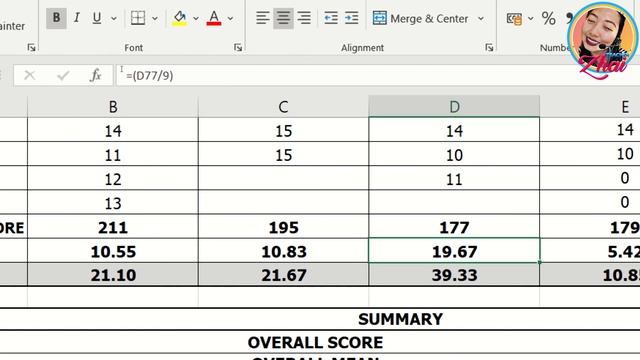Toggle Italic formatting
Viewport: 640px width, 360px height.
pyautogui.click(x=77, y=18)
